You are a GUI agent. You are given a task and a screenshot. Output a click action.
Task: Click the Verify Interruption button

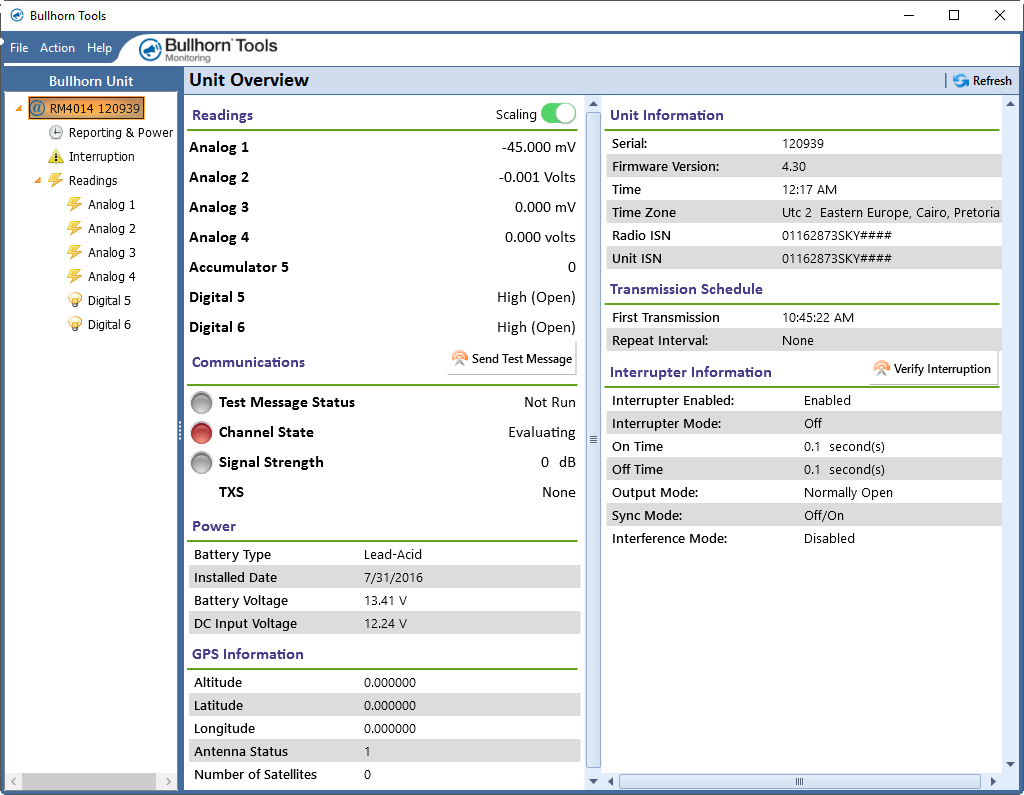pyautogui.click(x=933, y=369)
